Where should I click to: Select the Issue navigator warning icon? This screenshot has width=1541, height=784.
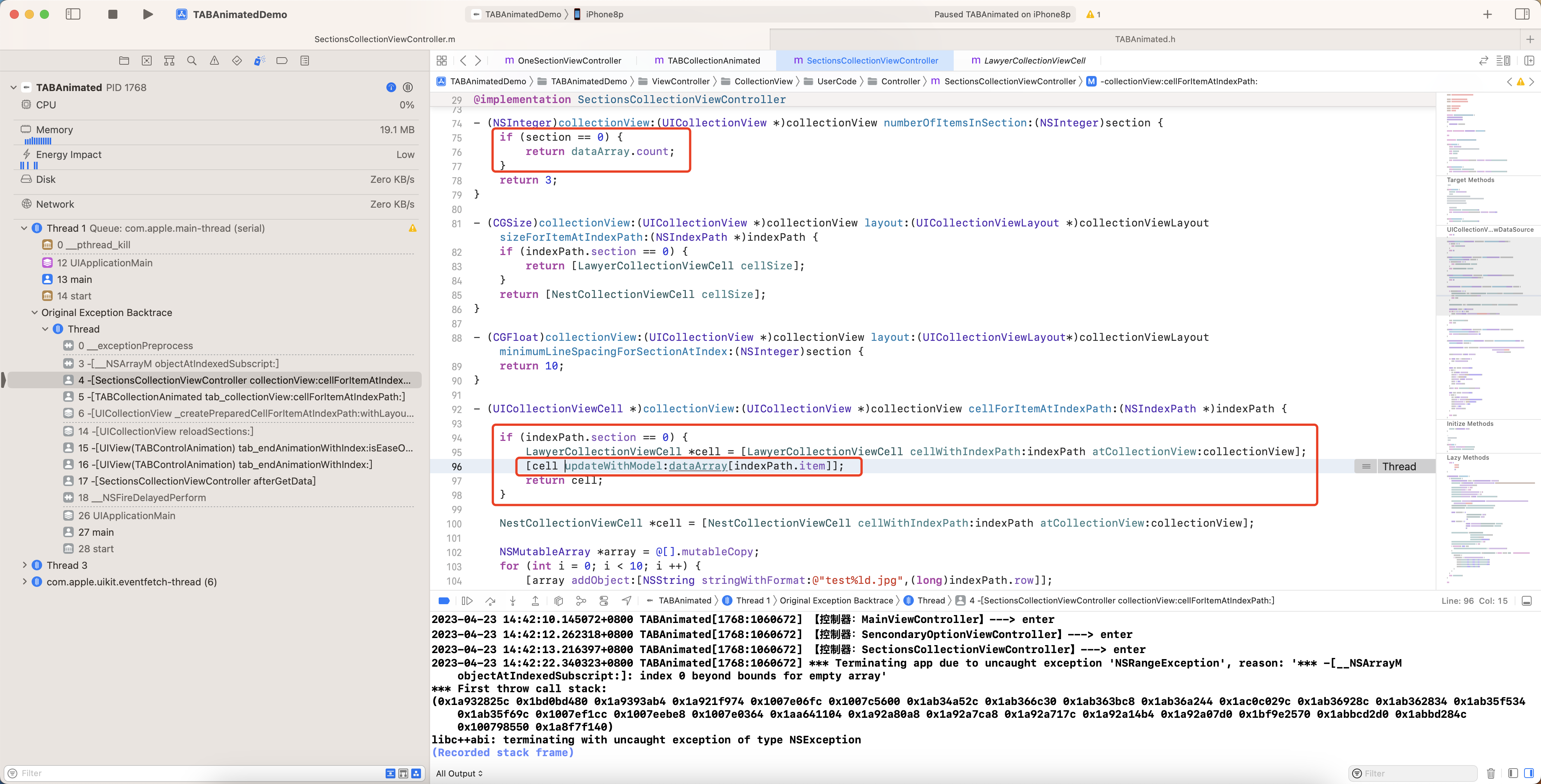[214, 61]
